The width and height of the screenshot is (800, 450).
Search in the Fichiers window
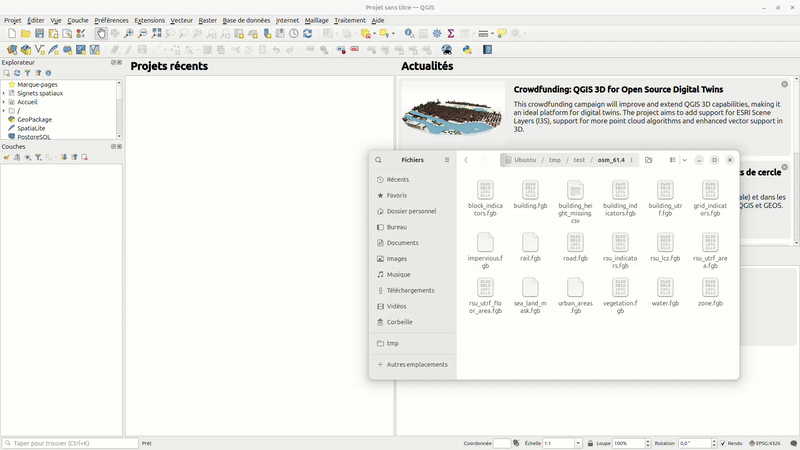click(x=378, y=160)
